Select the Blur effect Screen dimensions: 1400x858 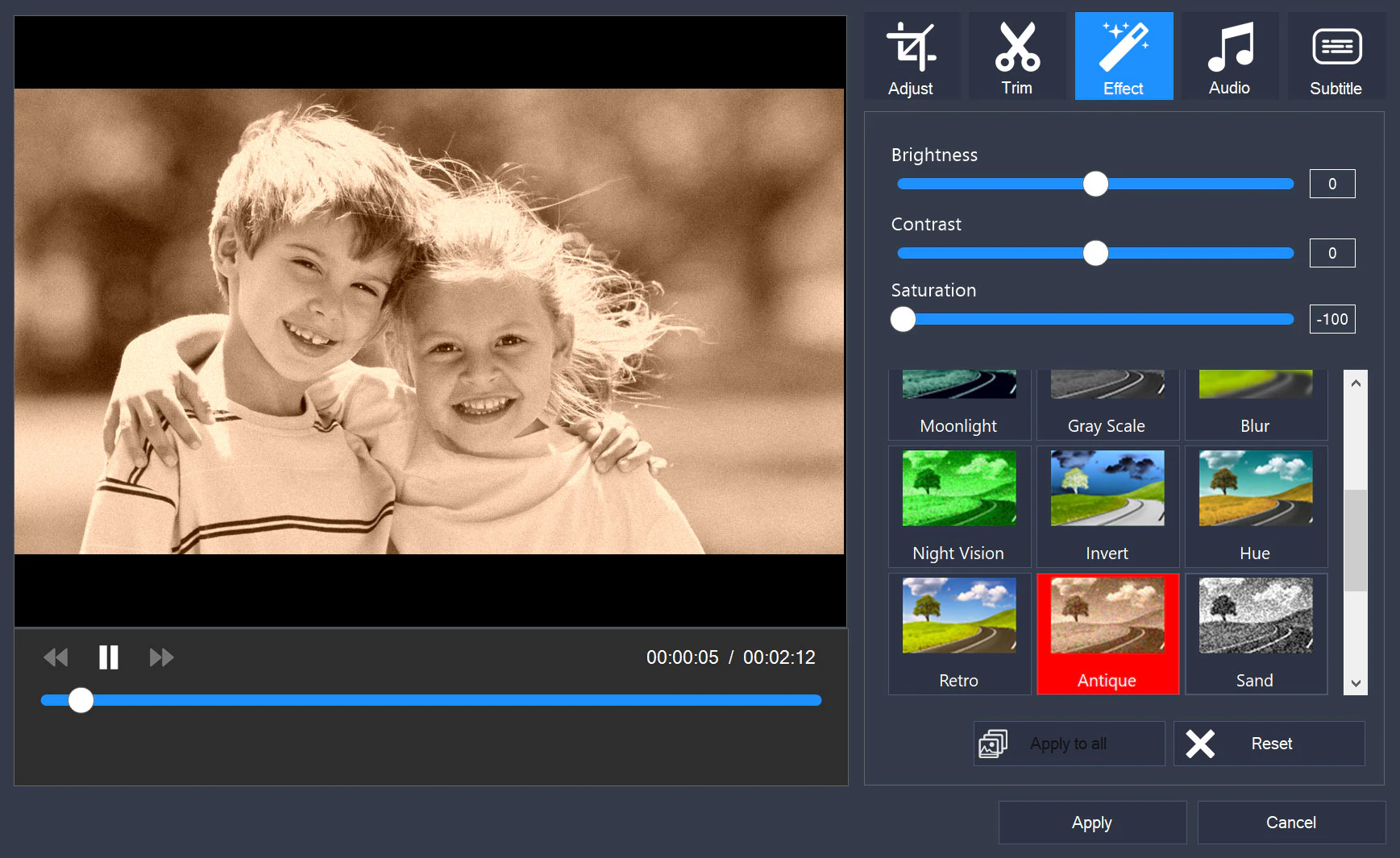pyautogui.click(x=1256, y=404)
